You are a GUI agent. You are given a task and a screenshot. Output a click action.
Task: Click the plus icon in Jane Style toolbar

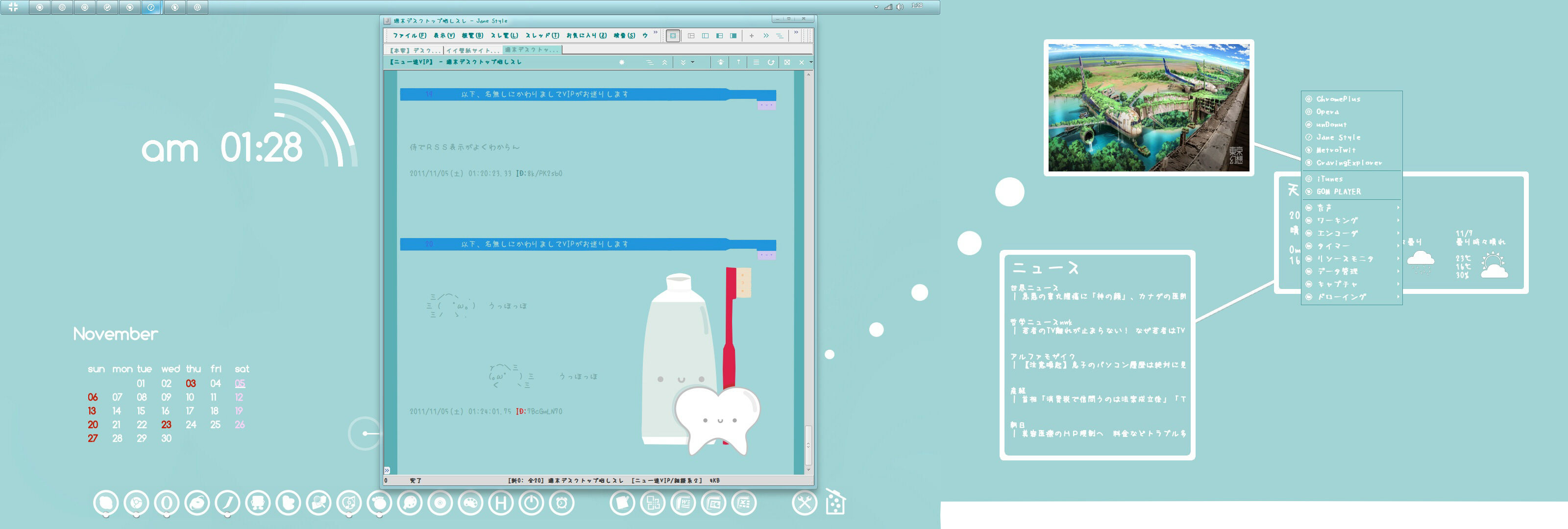(752, 36)
